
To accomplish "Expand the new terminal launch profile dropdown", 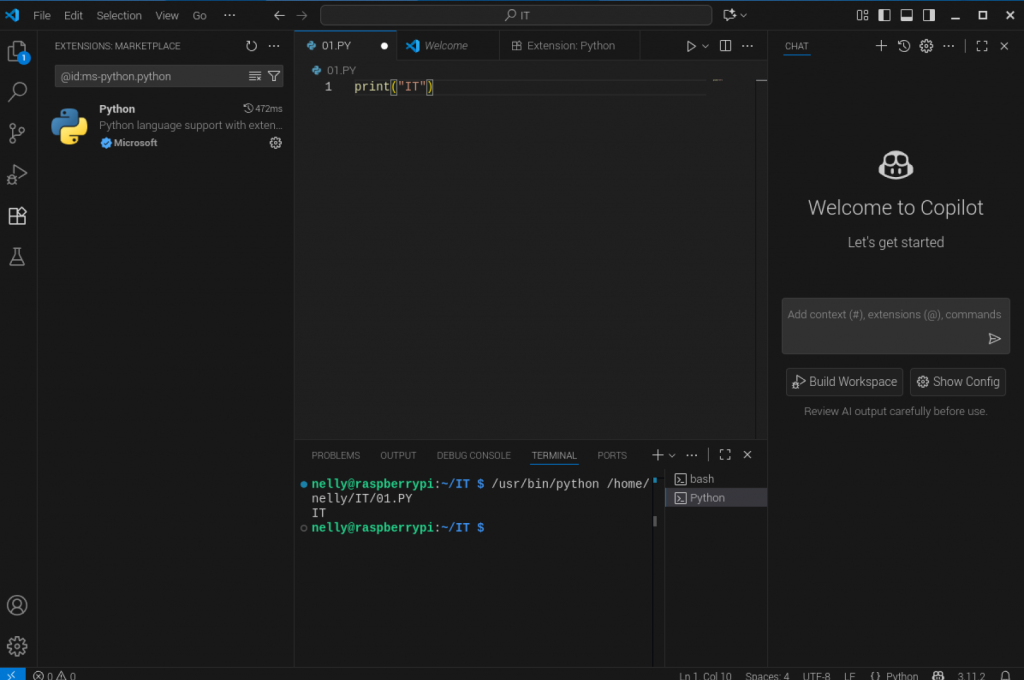I will 672,455.
